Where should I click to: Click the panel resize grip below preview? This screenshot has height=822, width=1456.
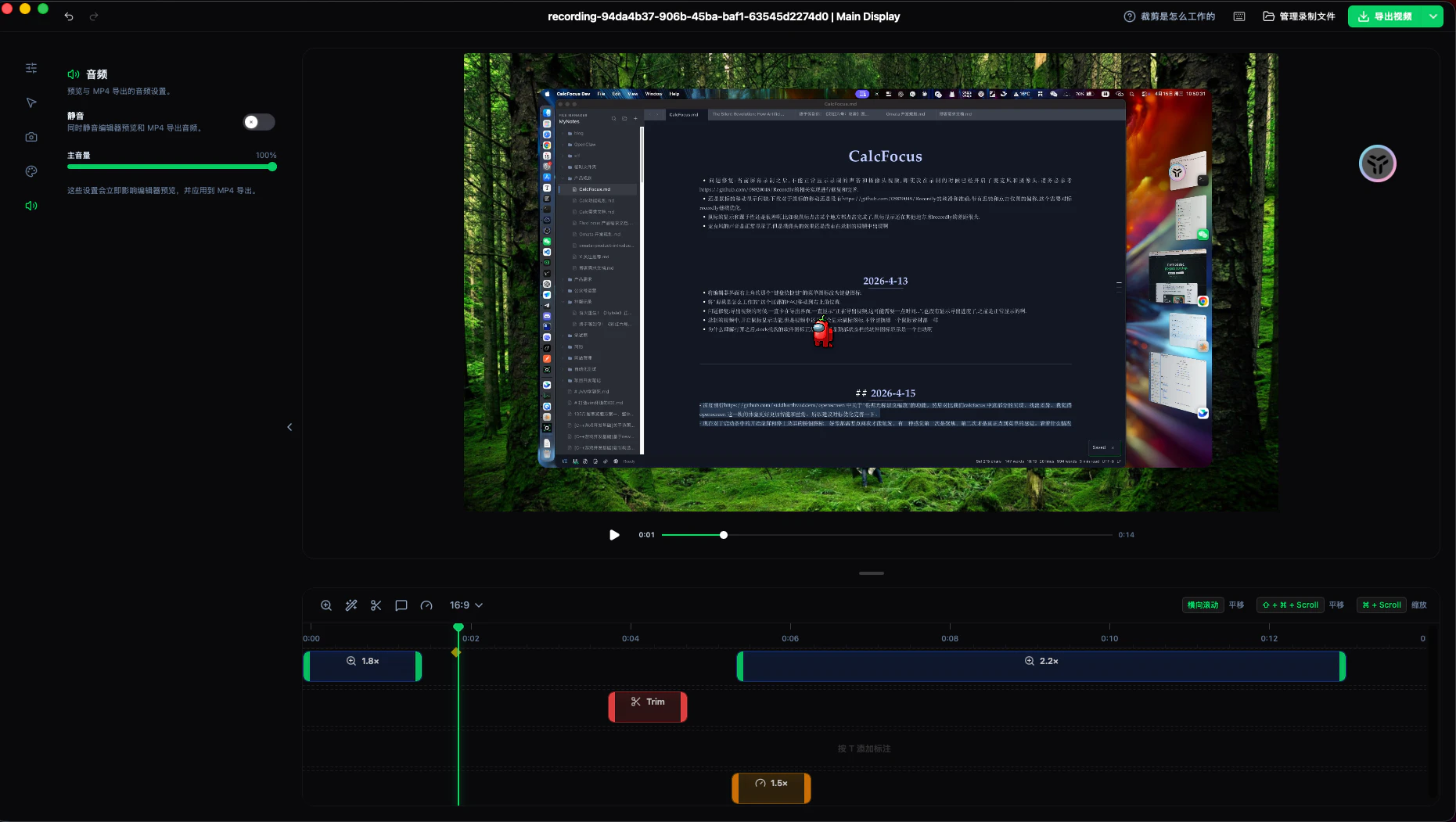tap(871, 573)
